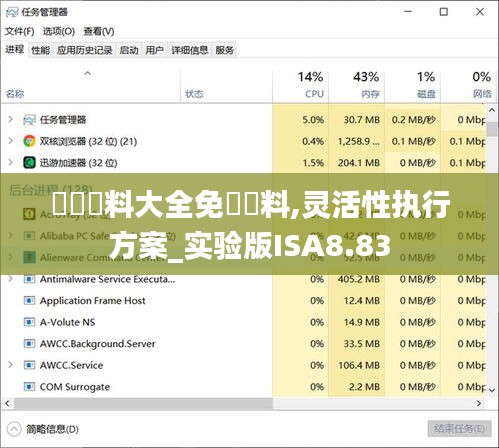
Task: Select the Application Frame Host icon
Action: coord(29,301)
